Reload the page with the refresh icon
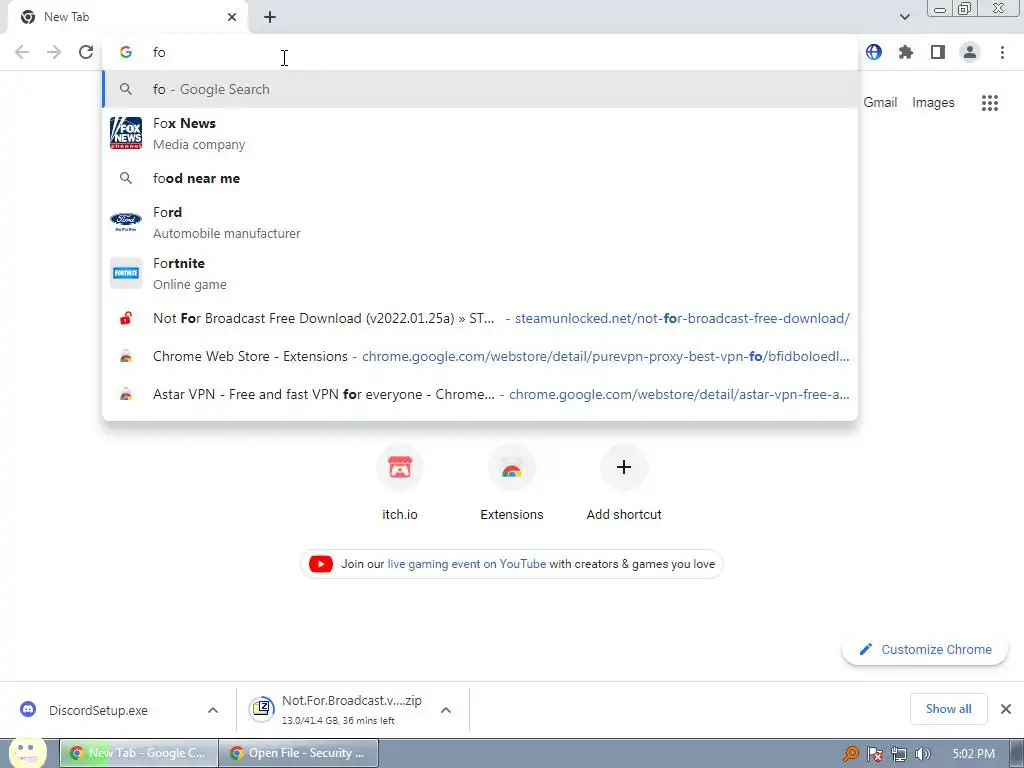Image resolution: width=1024 pixels, height=768 pixels. (x=86, y=52)
